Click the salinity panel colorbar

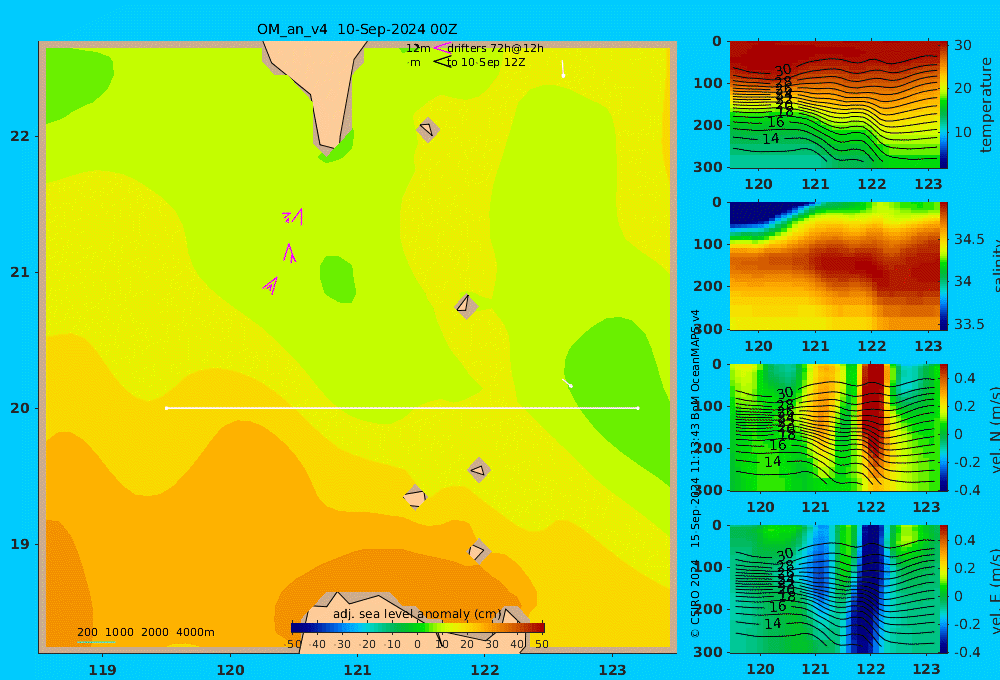coord(944,266)
